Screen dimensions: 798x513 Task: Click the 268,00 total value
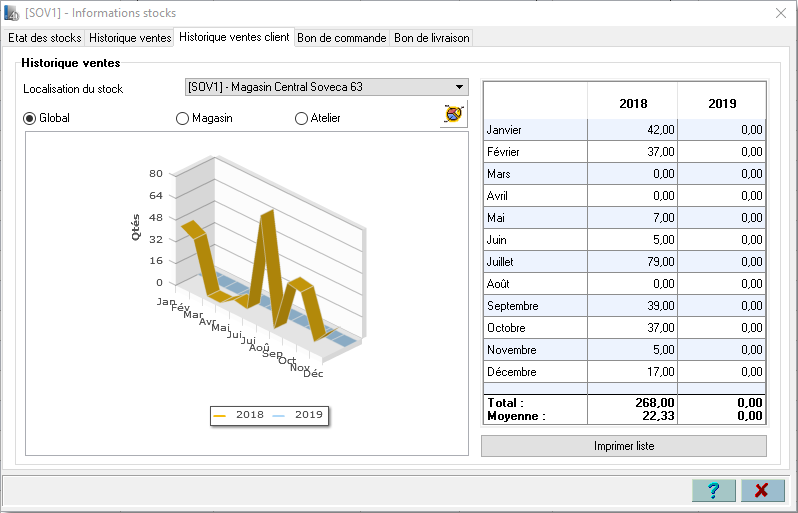point(654,403)
